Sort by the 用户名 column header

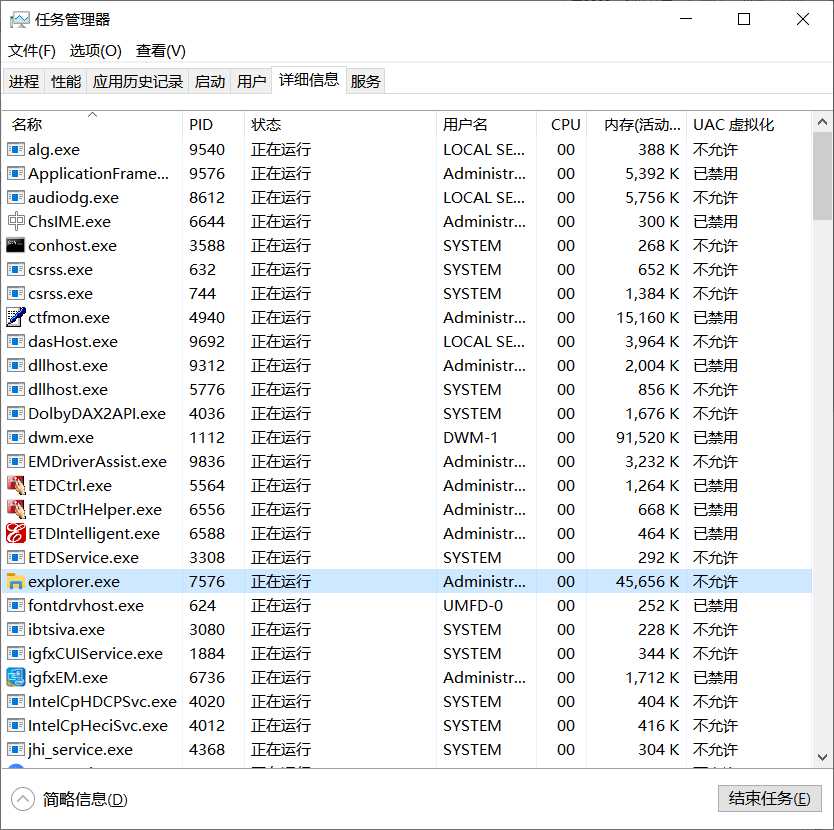point(486,124)
